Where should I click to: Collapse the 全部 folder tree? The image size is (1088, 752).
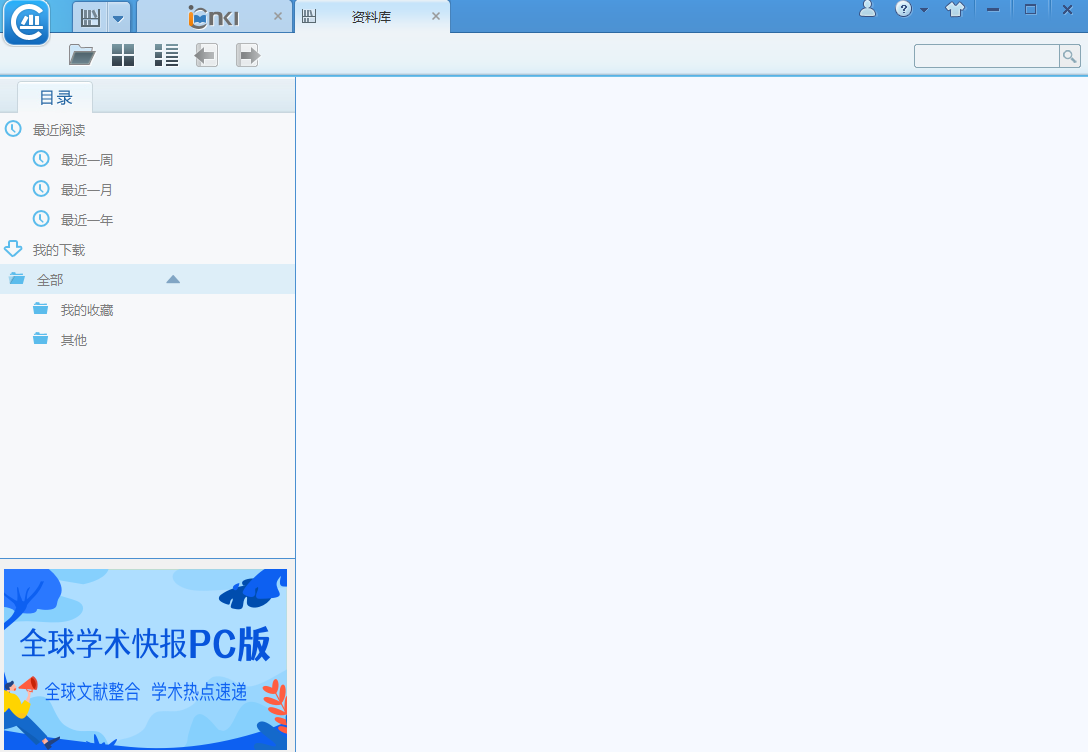click(x=173, y=280)
